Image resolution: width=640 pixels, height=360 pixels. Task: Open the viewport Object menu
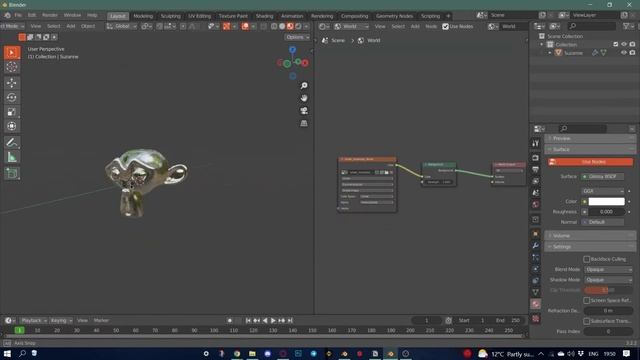tap(88, 26)
